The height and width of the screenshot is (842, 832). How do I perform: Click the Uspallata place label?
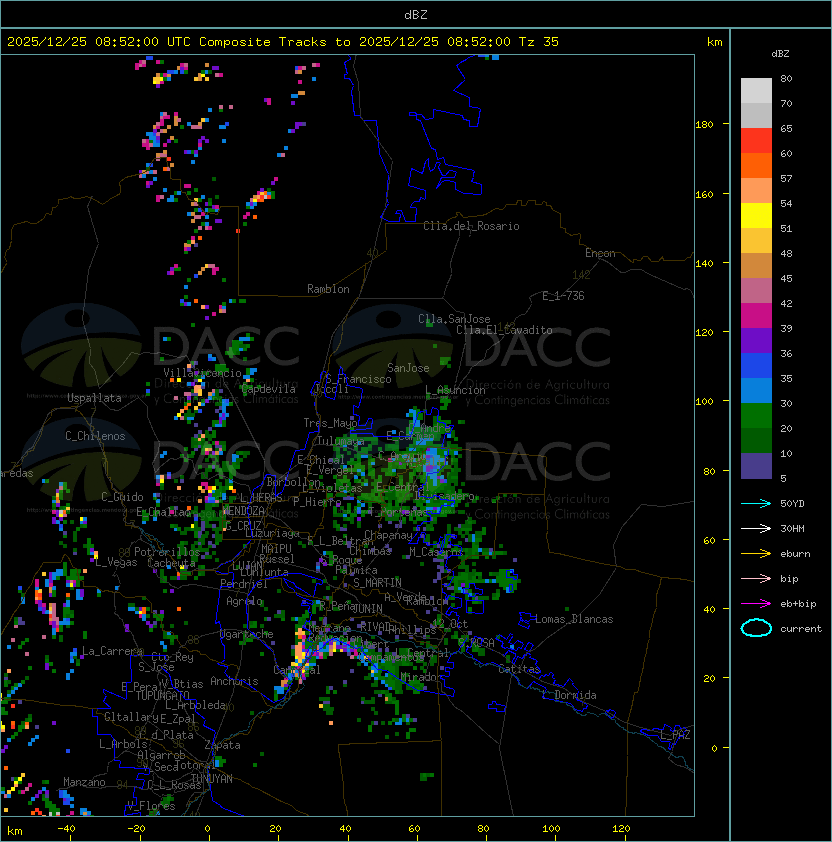coord(94,398)
